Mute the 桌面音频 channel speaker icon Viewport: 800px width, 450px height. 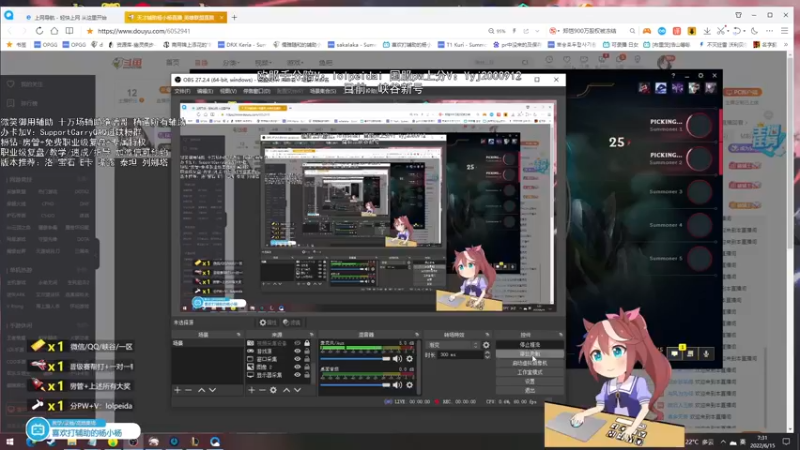(397, 385)
